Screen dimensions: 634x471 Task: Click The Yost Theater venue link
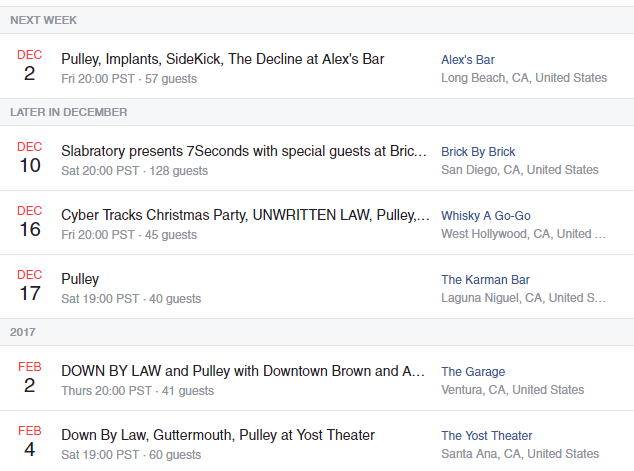point(486,436)
